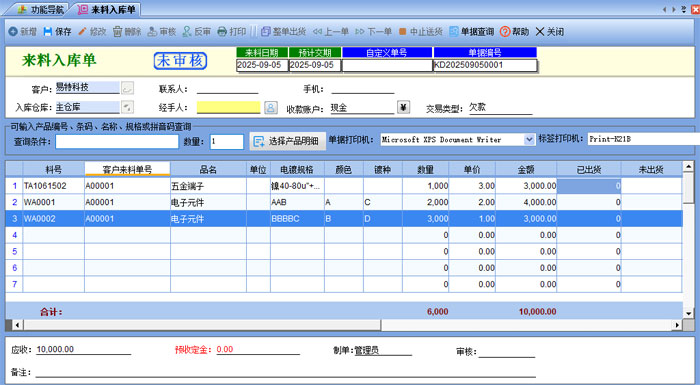Click the 收款账户 field showing 现金
The image size is (700, 385).
pos(362,108)
